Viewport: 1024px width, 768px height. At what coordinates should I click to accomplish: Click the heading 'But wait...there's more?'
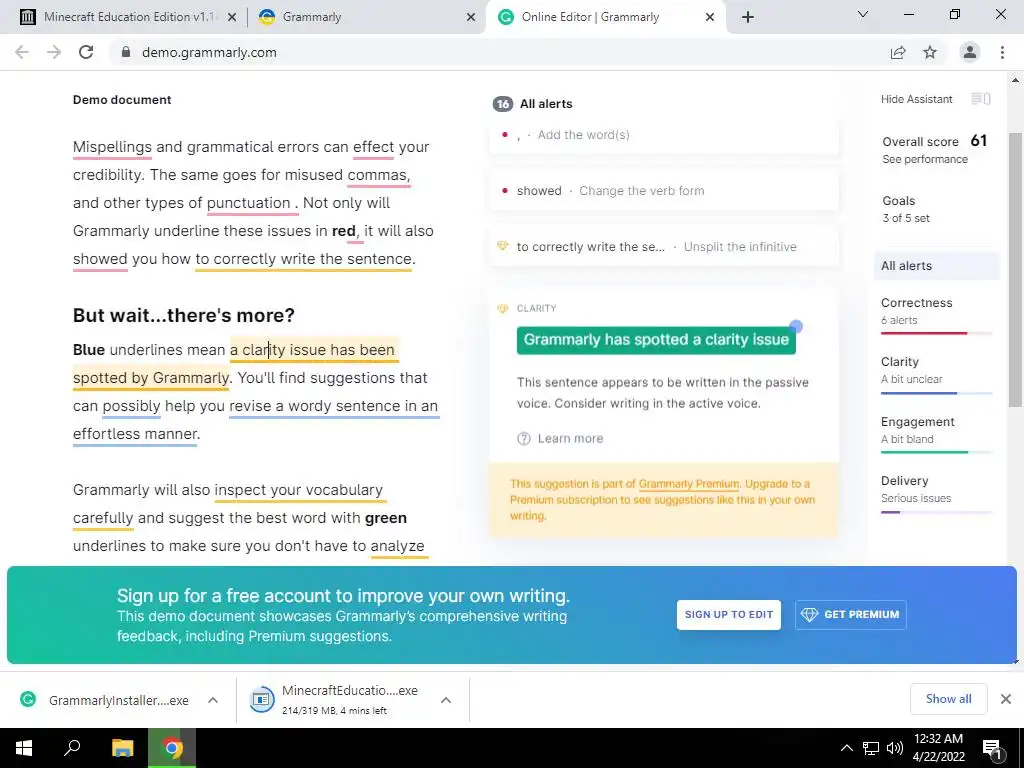pyautogui.click(x=184, y=315)
